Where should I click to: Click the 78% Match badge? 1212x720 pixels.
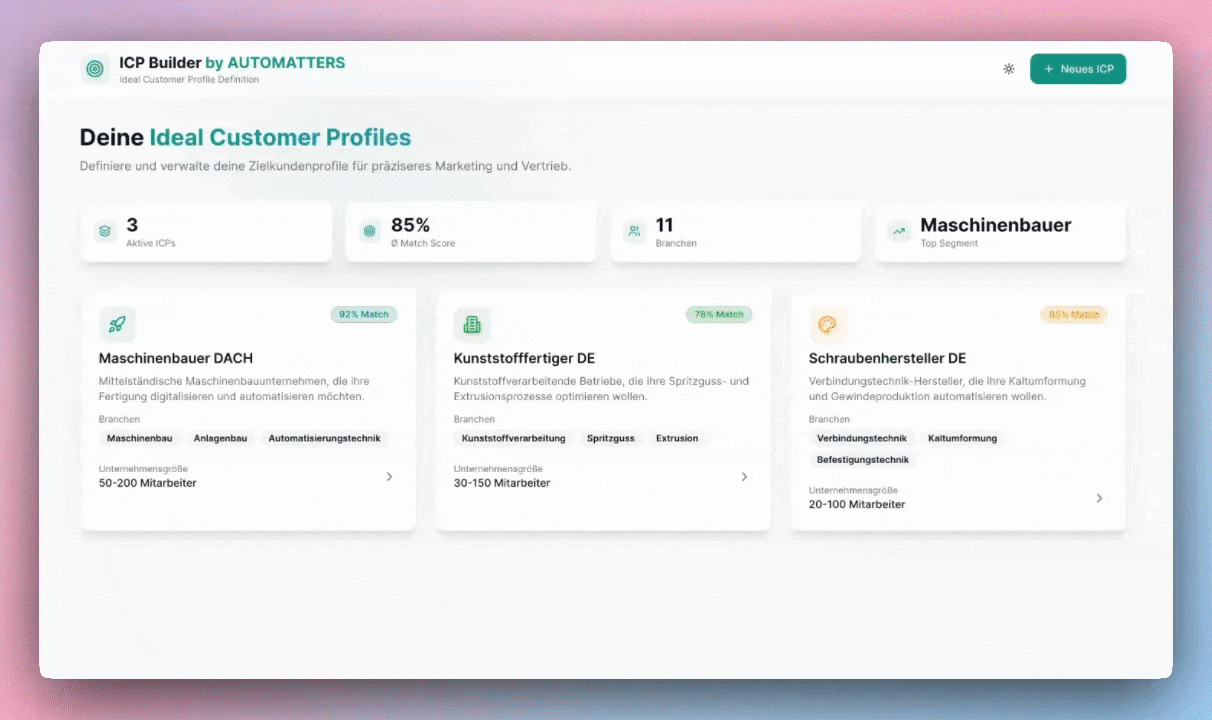coord(718,314)
